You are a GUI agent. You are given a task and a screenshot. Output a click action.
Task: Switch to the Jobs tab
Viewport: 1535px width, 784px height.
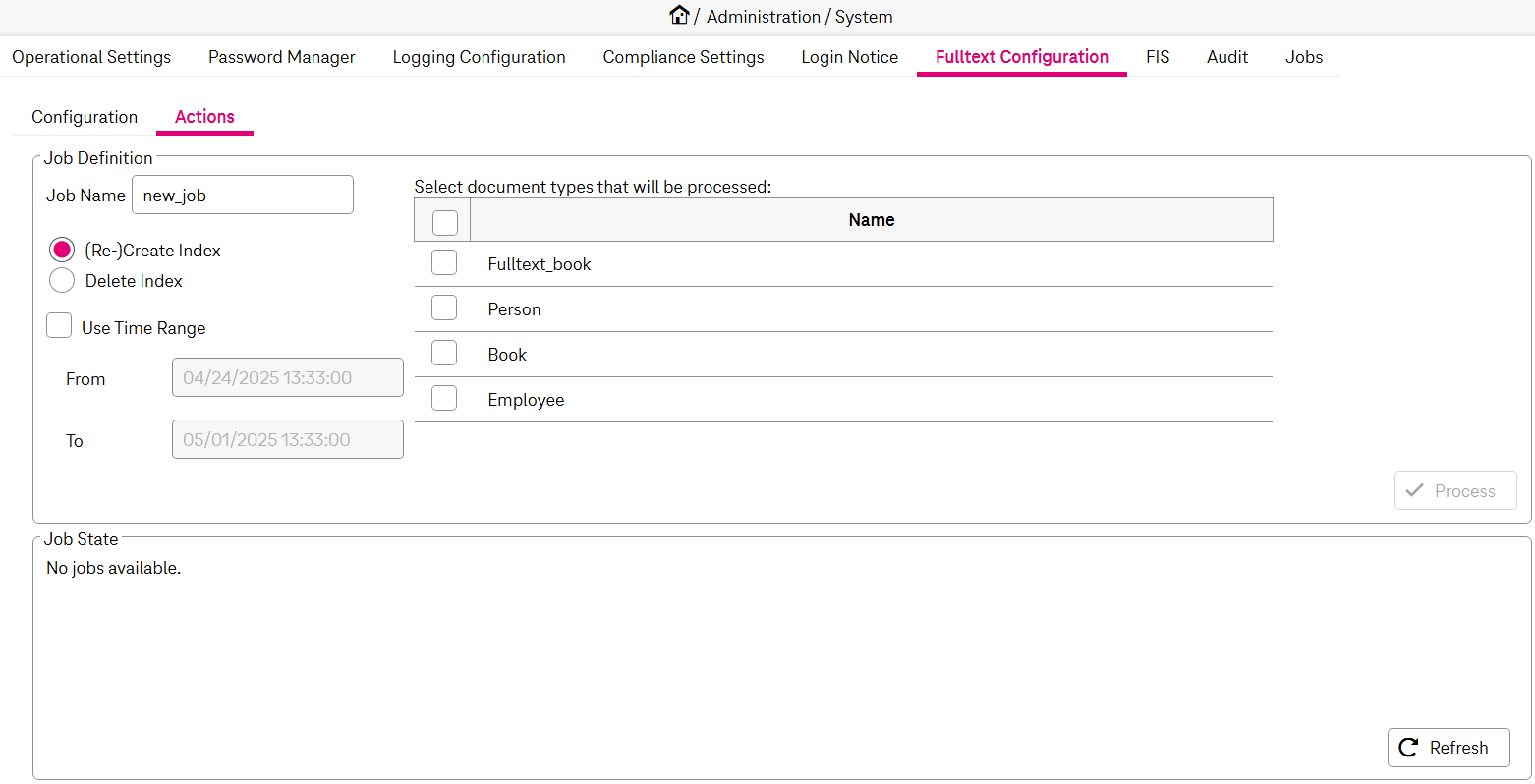click(1304, 57)
